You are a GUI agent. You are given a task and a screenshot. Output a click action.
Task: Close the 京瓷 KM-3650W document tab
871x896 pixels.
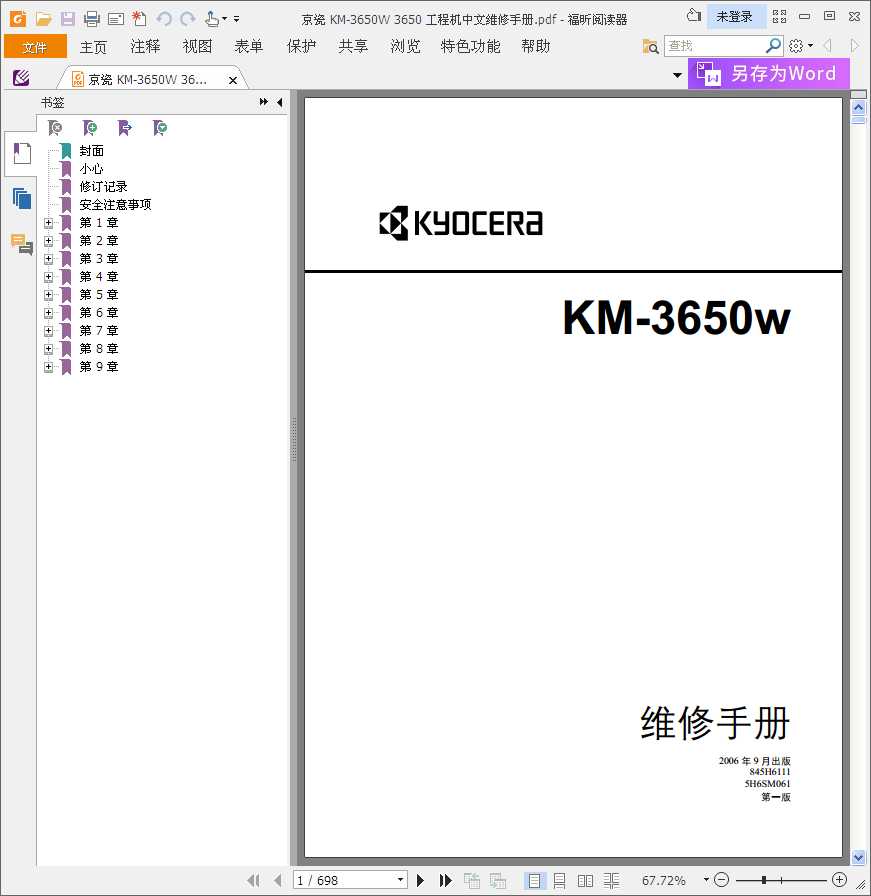click(x=233, y=81)
